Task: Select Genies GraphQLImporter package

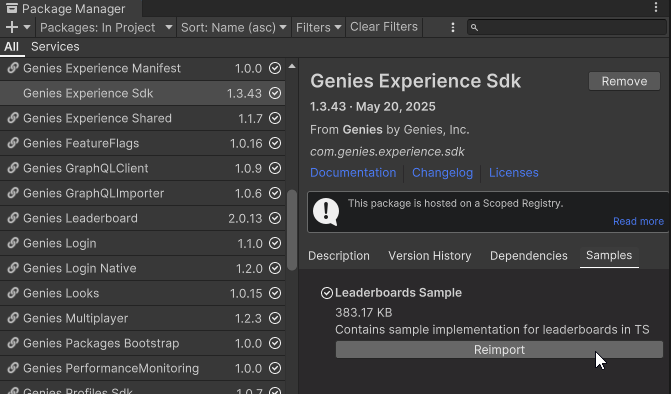Action: tap(143, 193)
